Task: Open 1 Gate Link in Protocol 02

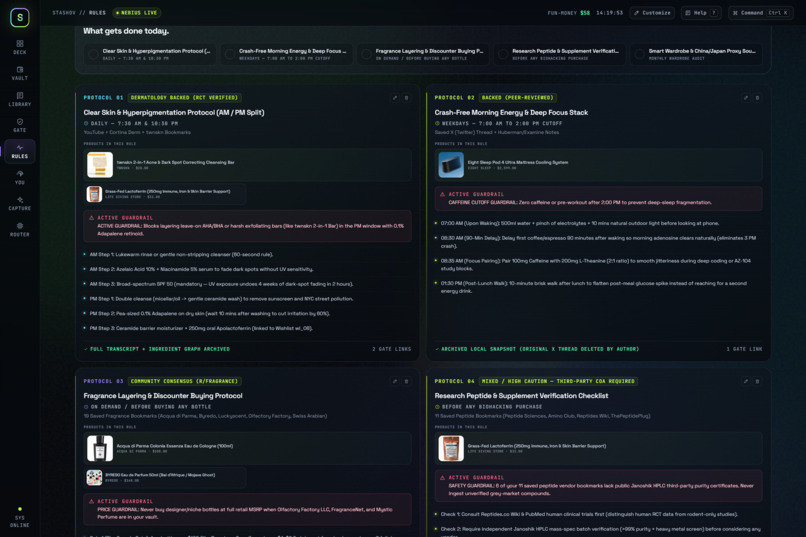Action: [744, 349]
